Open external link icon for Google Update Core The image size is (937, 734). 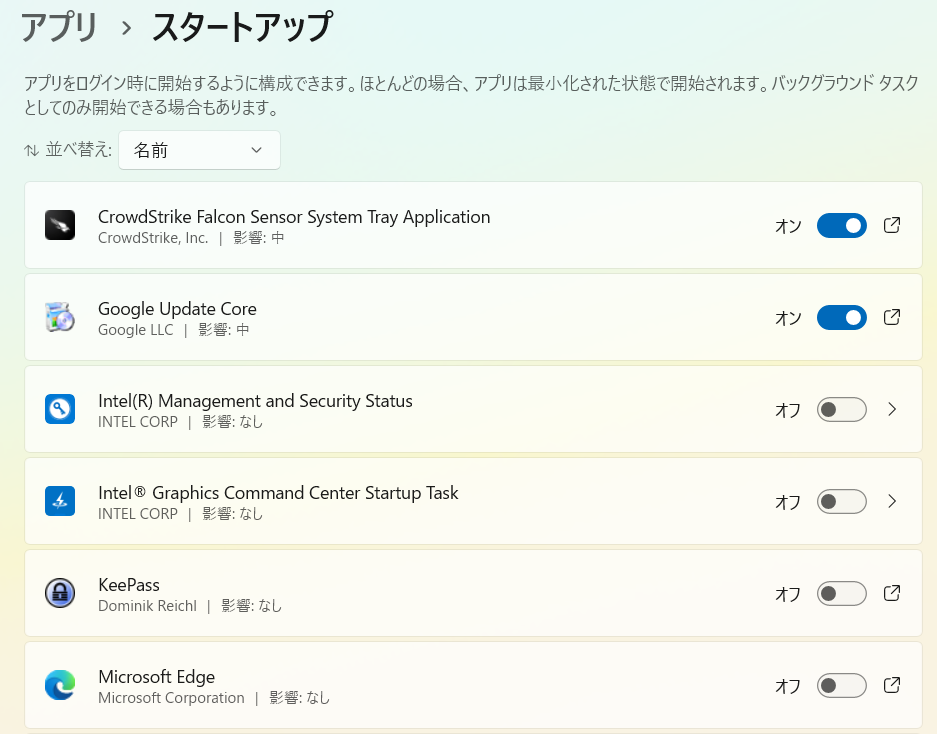coord(892,317)
